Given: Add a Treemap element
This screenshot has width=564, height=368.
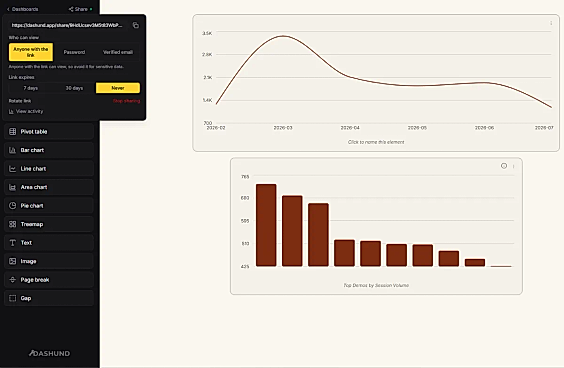Looking at the screenshot, I should [49, 224].
